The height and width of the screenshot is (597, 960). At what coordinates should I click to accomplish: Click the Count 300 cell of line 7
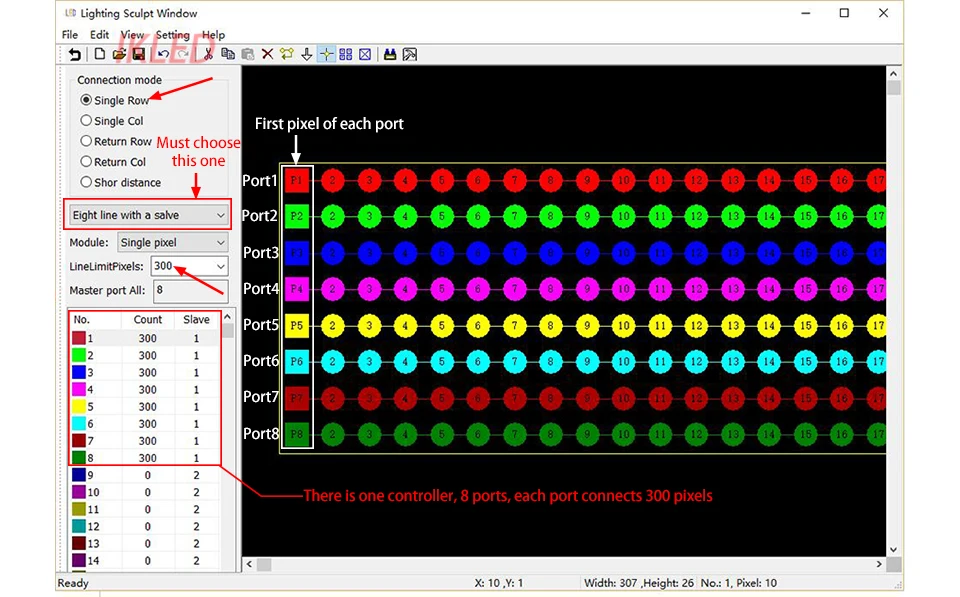pyautogui.click(x=148, y=441)
